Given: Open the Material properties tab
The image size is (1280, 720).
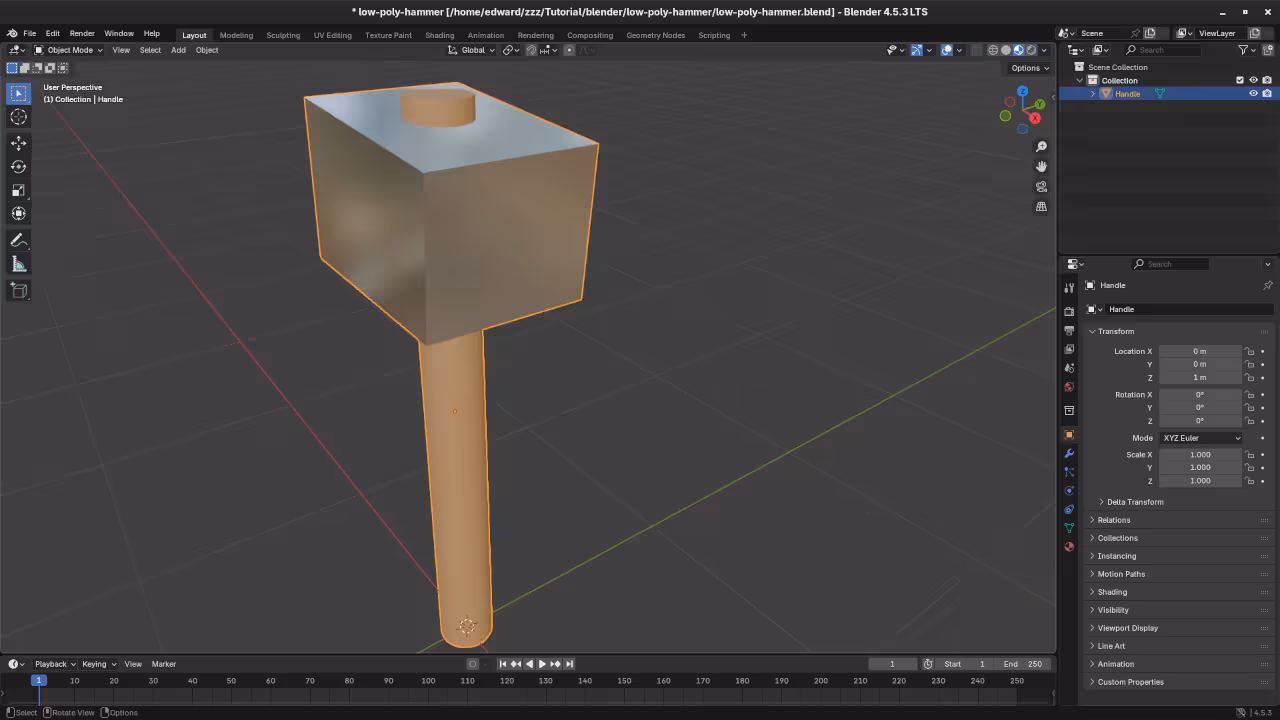Looking at the screenshot, I should click(1069, 547).
